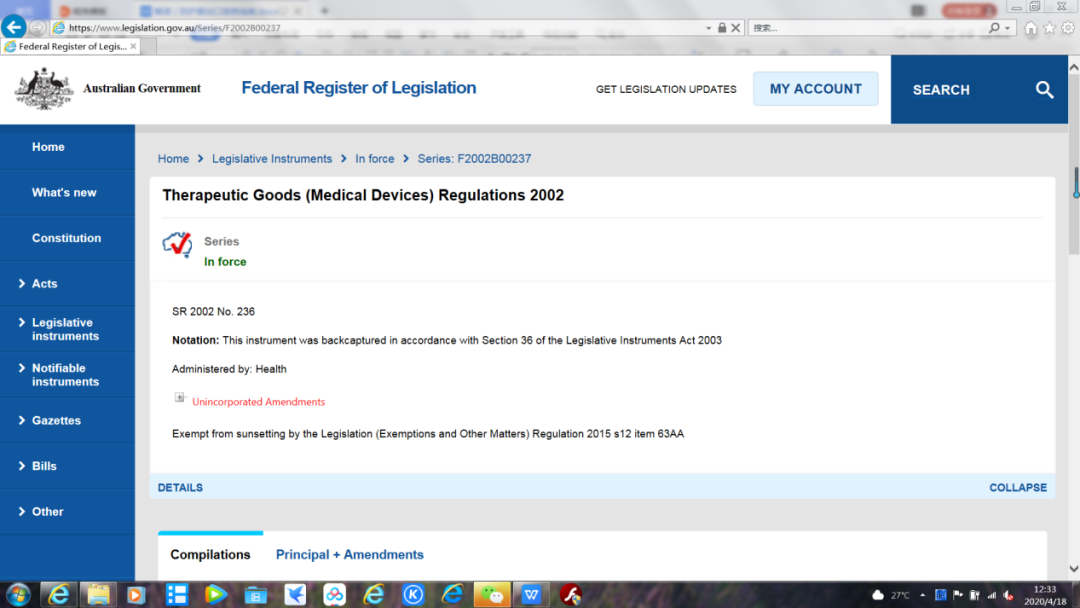The height and width of the screenshot is (608, 1080).
Task: Expand the Gazettes sidebar section
Action: coord(56,421)
